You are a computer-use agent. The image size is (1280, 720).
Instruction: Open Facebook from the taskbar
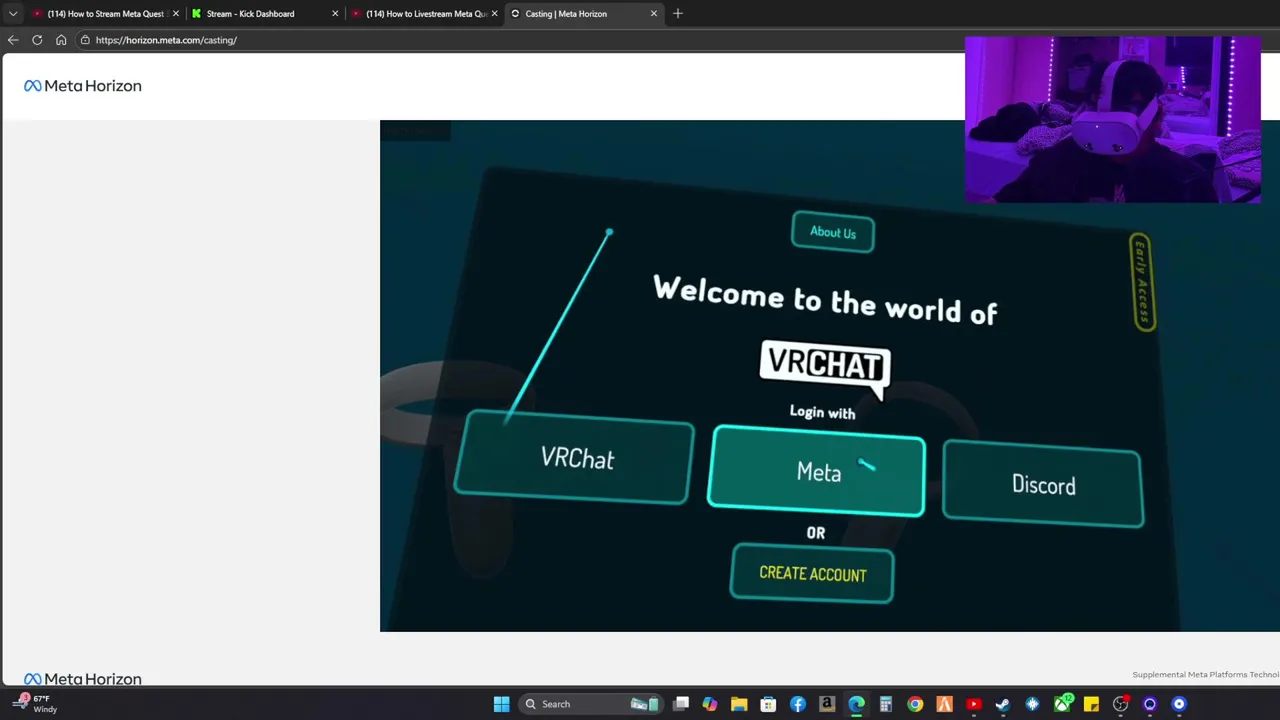coord(798,704)
